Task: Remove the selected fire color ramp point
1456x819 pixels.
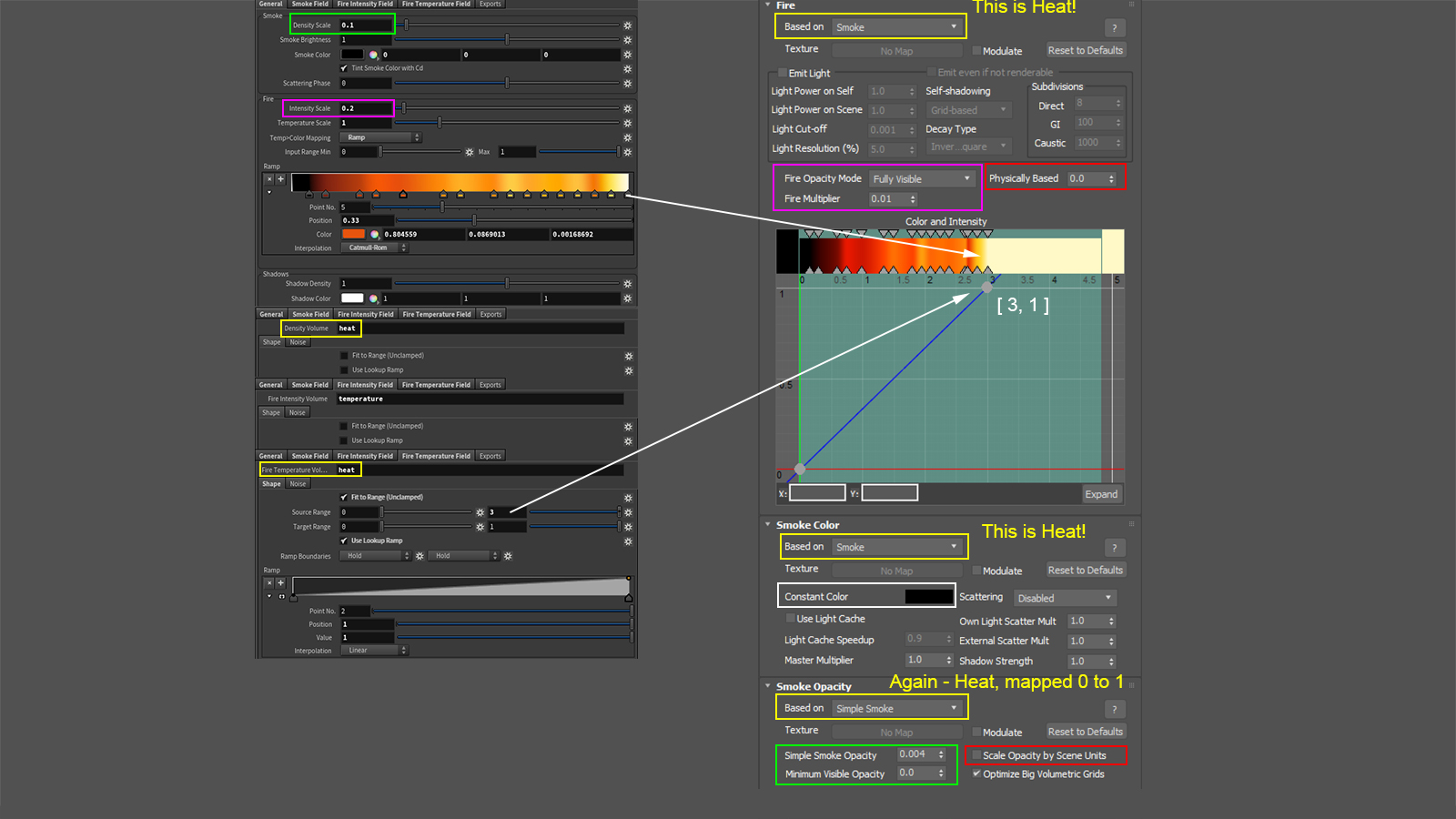Action: (269, 179)
